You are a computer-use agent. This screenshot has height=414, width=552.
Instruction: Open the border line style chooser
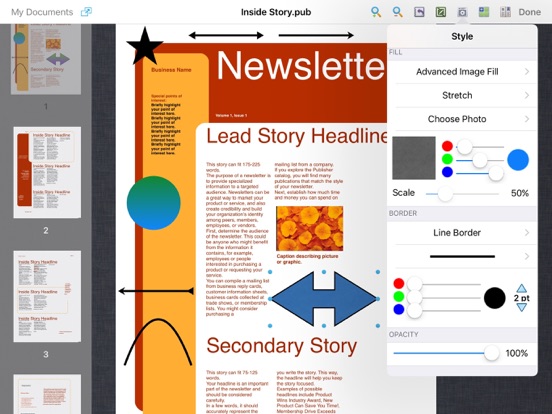tap(462, 256)
